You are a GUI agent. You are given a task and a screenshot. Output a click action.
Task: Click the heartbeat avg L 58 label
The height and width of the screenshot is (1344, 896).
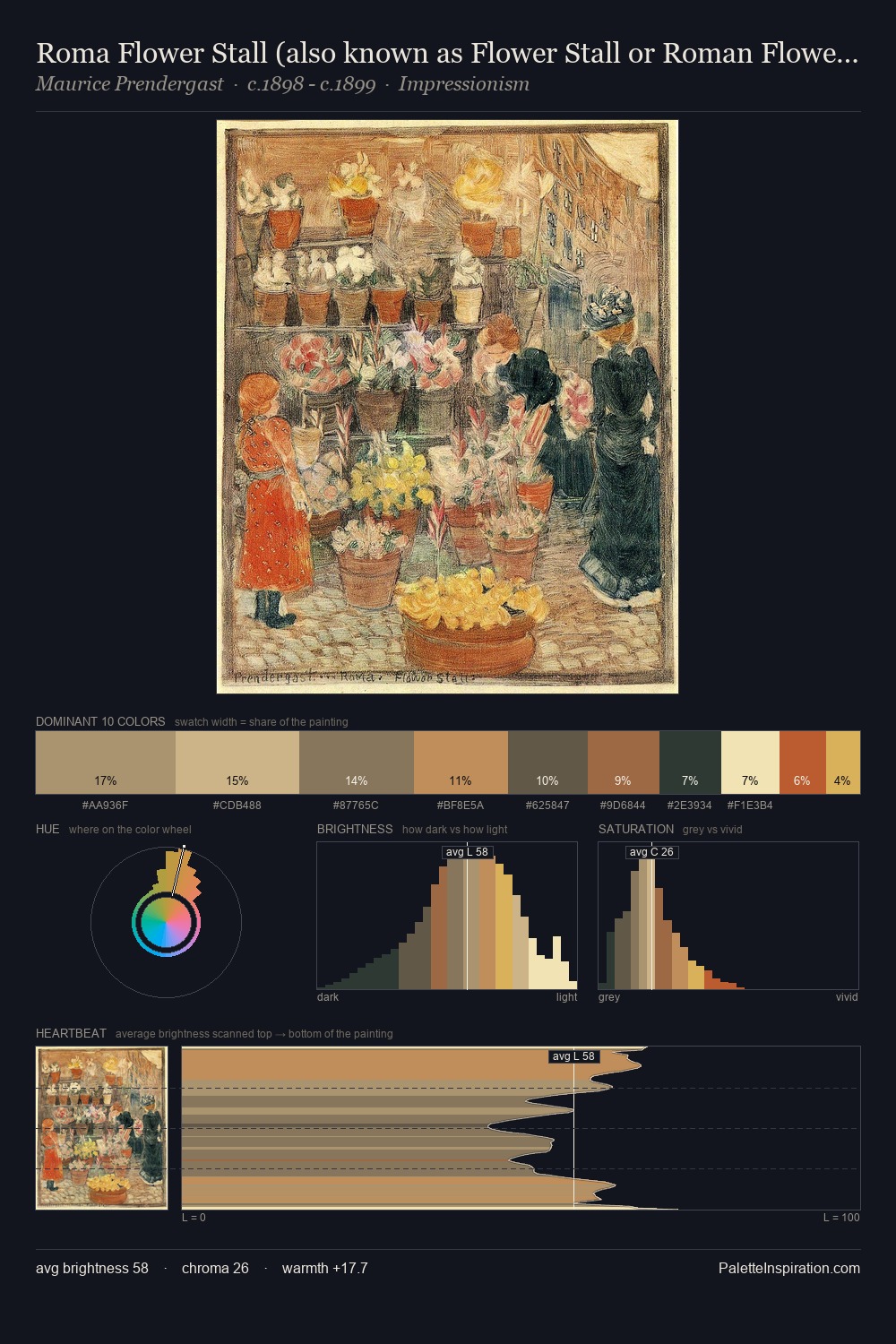(573, 1056)
